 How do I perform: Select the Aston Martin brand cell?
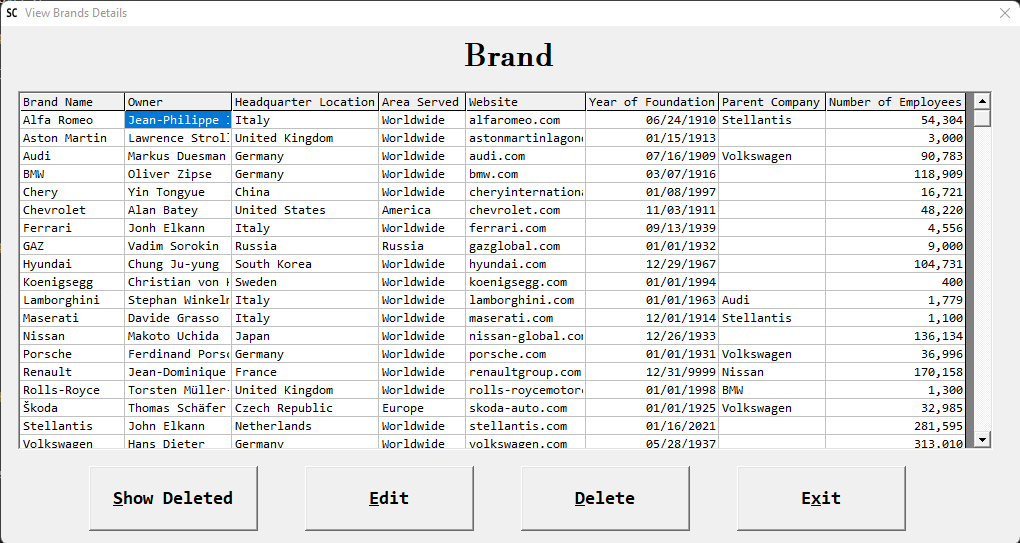pos(72,138)
